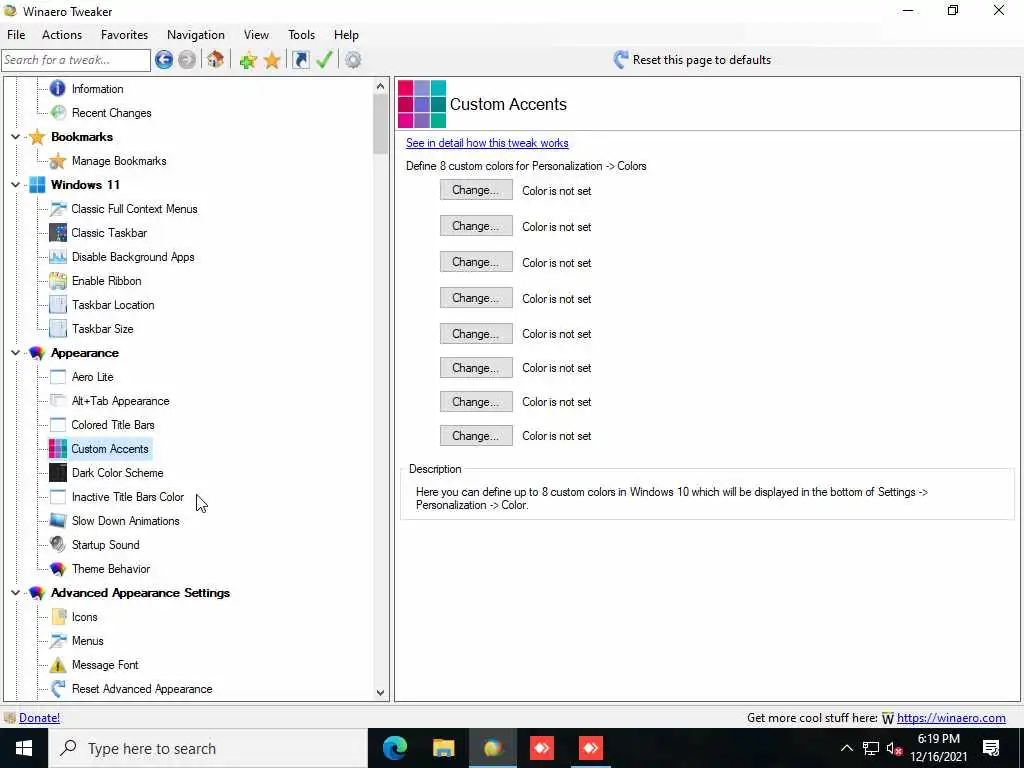Click the Alt+Tab Appearance icon
Screen dimensions: 1024x768
(x=57, y=401)
